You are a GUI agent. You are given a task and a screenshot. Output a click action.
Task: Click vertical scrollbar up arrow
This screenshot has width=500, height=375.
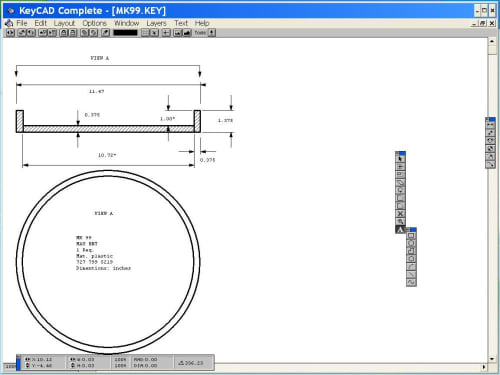pos(492,42)
